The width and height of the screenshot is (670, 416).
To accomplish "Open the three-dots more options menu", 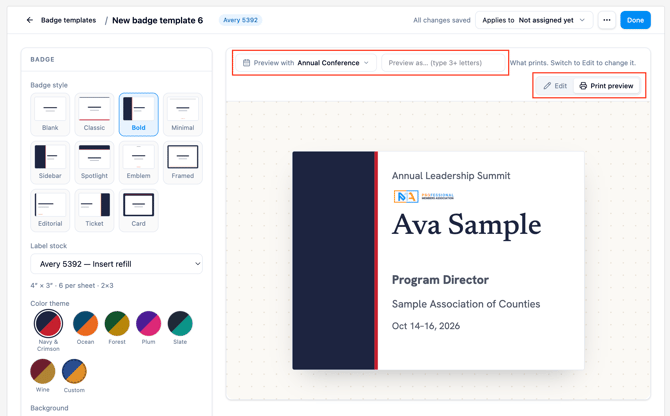I will click(x=606, y=20).
